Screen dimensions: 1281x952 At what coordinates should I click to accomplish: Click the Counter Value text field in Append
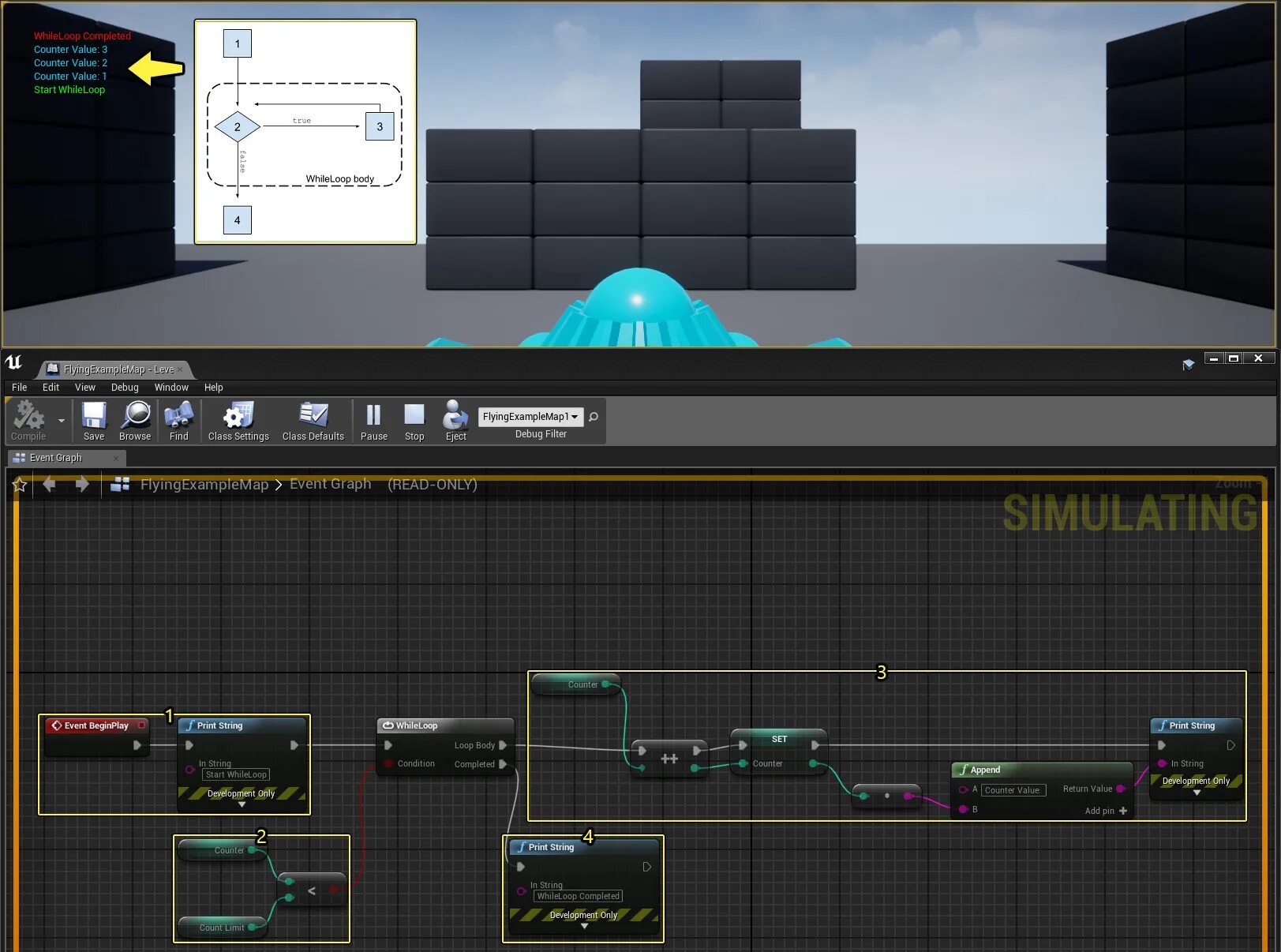pyautogui.click(x=1013, y=790)
